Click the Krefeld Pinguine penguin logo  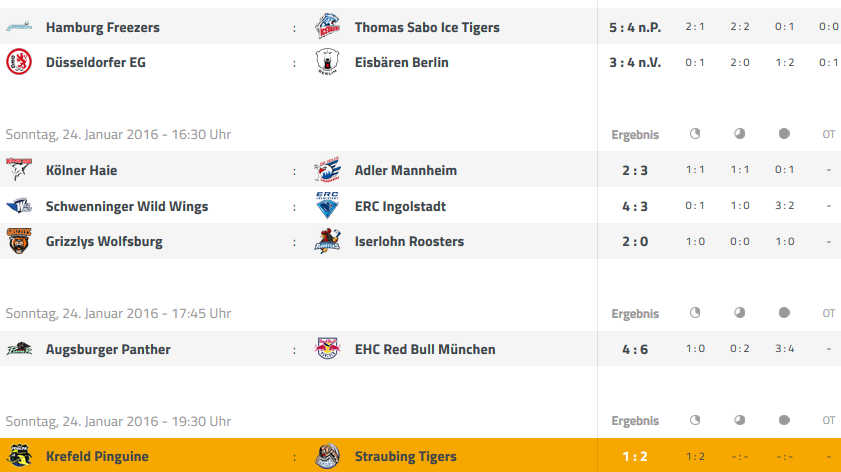[x=19, y=455]
